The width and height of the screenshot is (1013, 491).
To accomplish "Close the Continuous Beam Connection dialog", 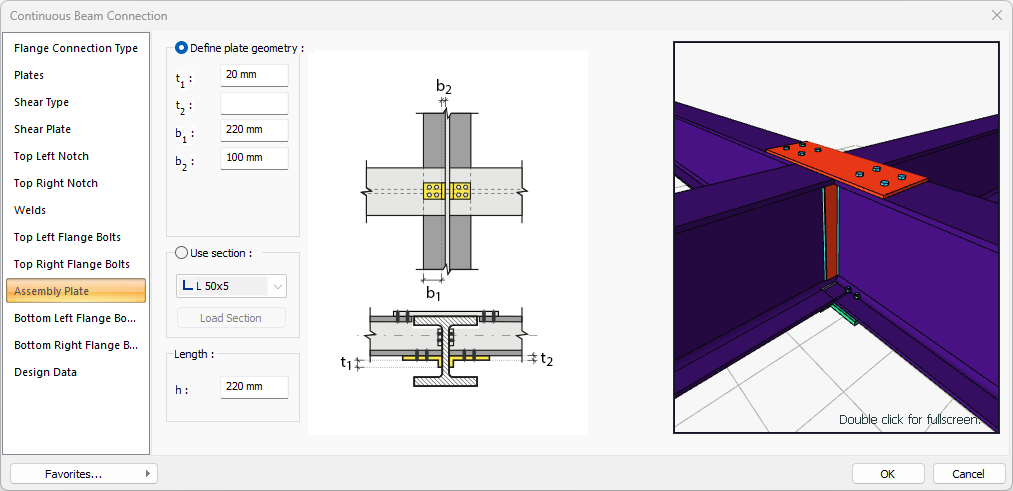I will pyautogui.click(x=996, y=16).
